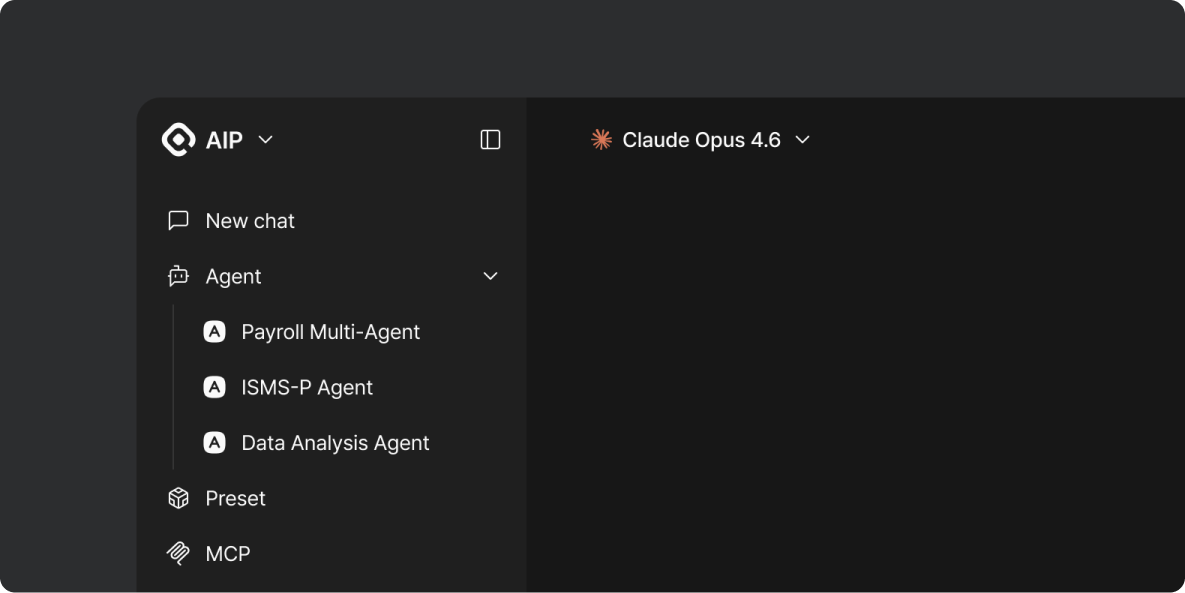Click the ISMS-P Agent badge icon
This screenshot has height=593, width=1185.
(x=215, y=387)
